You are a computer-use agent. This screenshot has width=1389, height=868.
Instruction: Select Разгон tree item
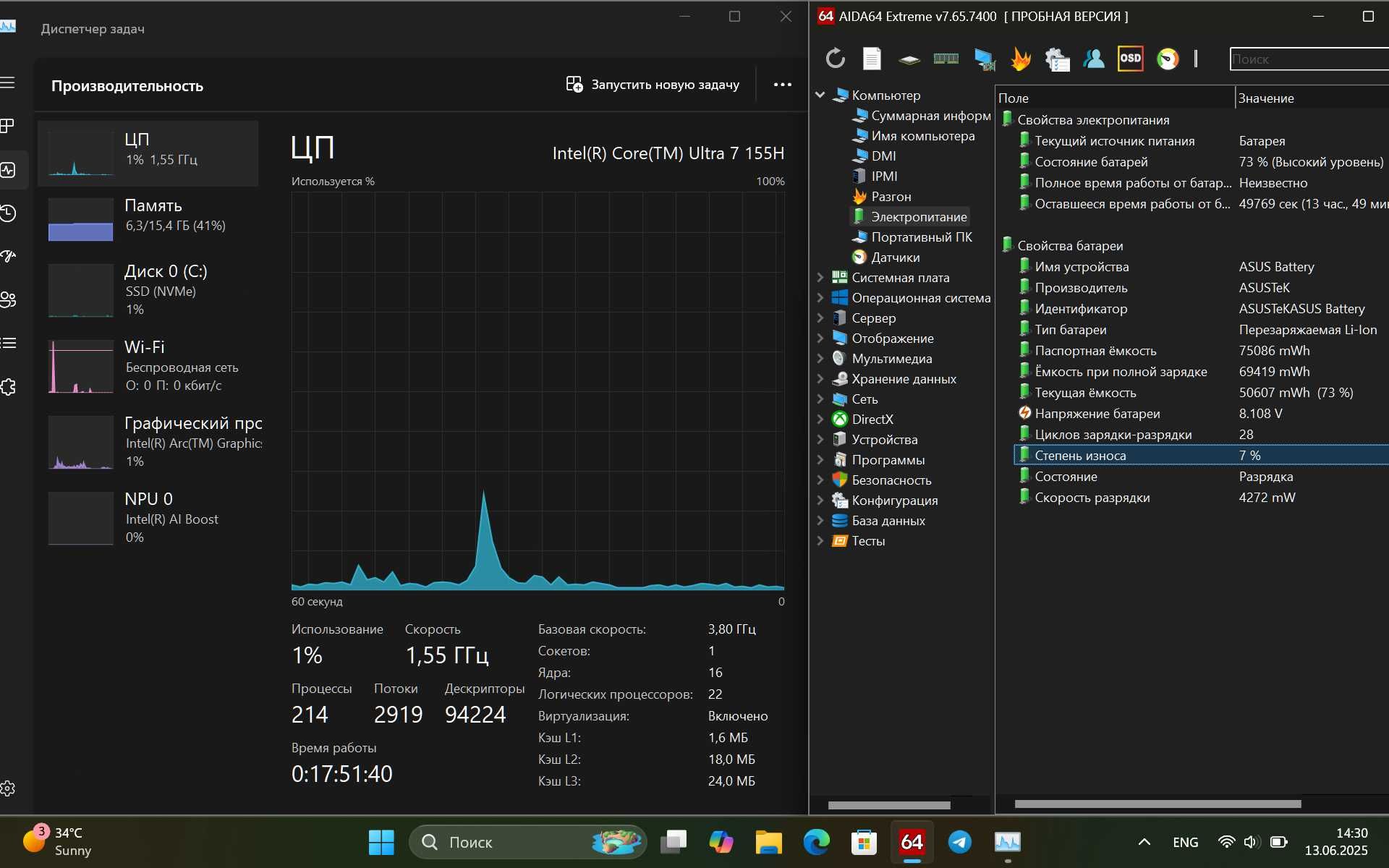coord(882,196)
